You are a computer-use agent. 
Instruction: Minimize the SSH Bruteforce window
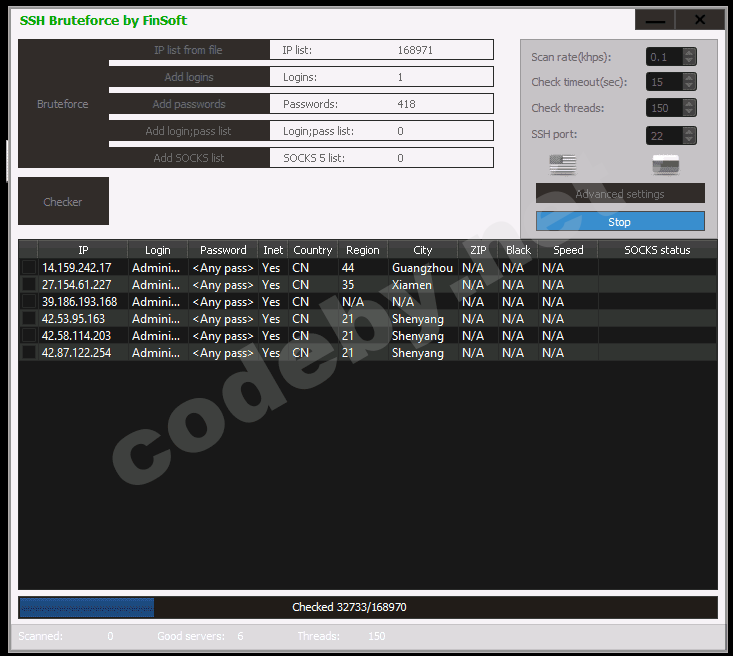pyautogui.click(x=654, y=20)
